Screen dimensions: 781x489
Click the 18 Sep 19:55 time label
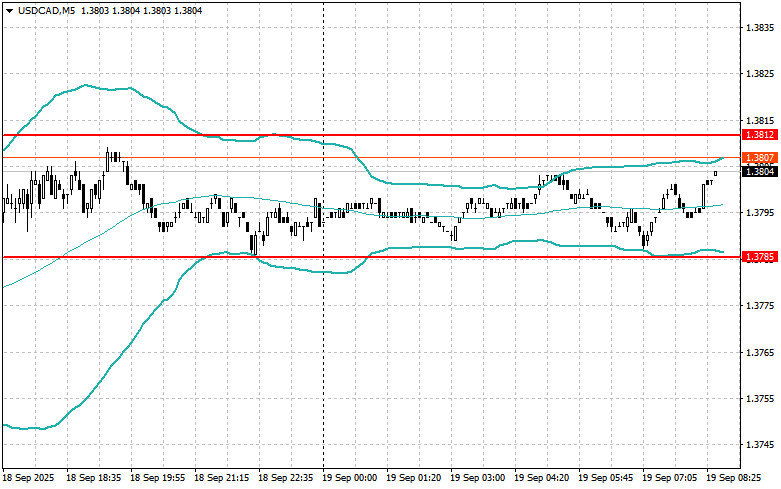[x=157, y=478]
